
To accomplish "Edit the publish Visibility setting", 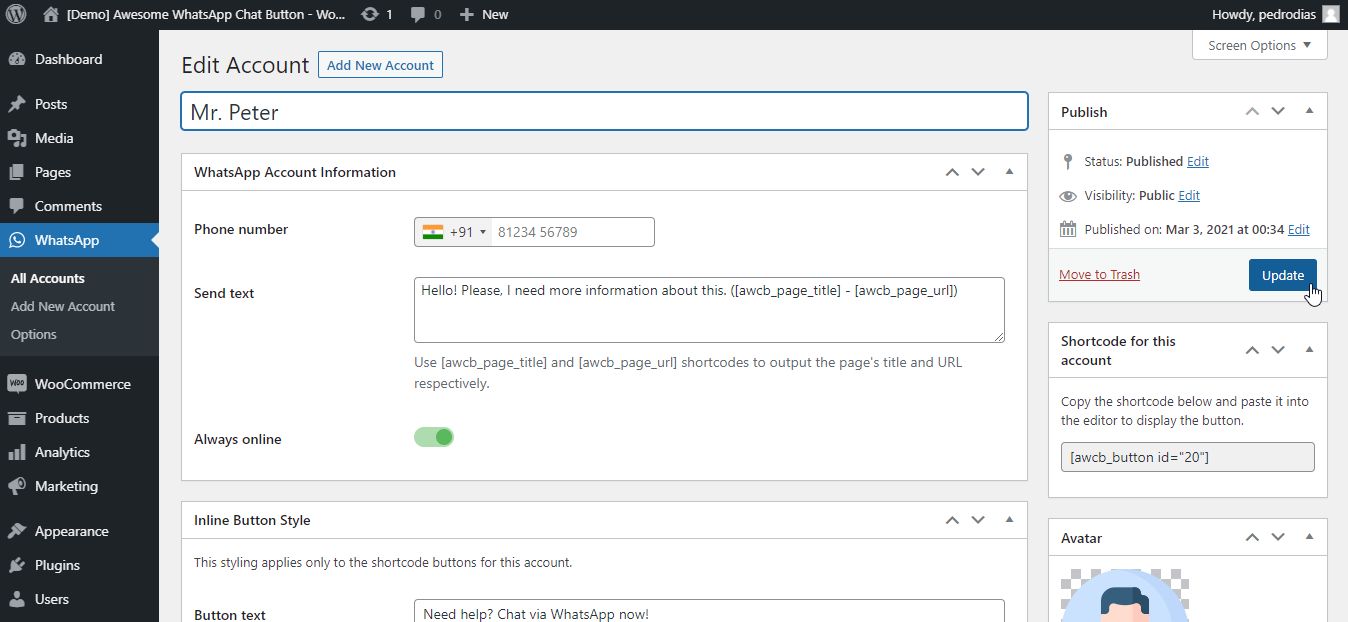I will (x=1189, y=196).
